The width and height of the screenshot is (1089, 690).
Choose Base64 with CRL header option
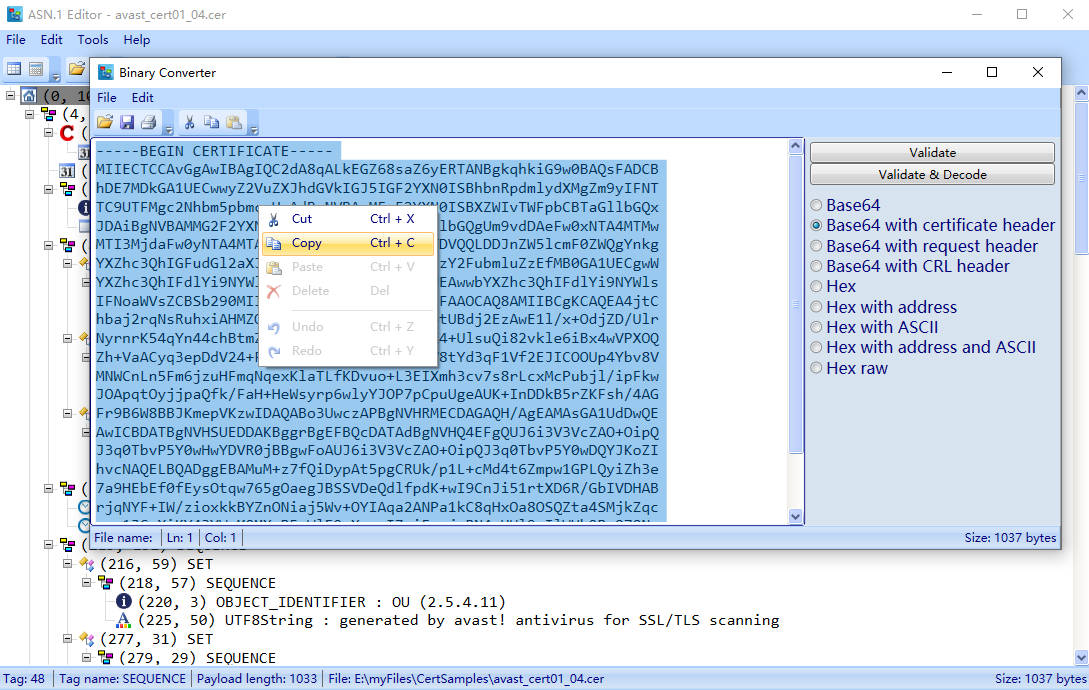(x=817, y=266)
